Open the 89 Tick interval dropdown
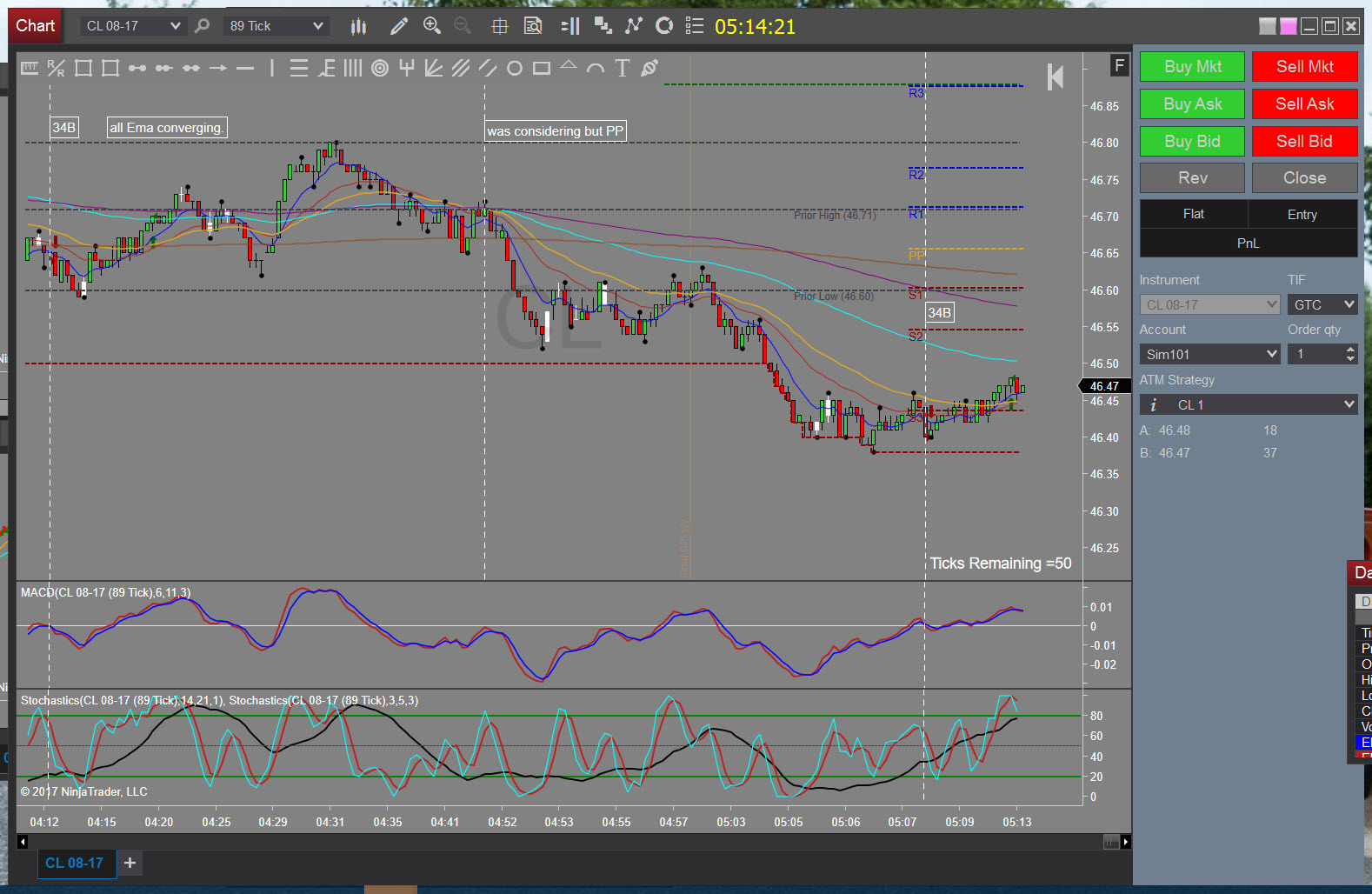 tap(276, 26)
